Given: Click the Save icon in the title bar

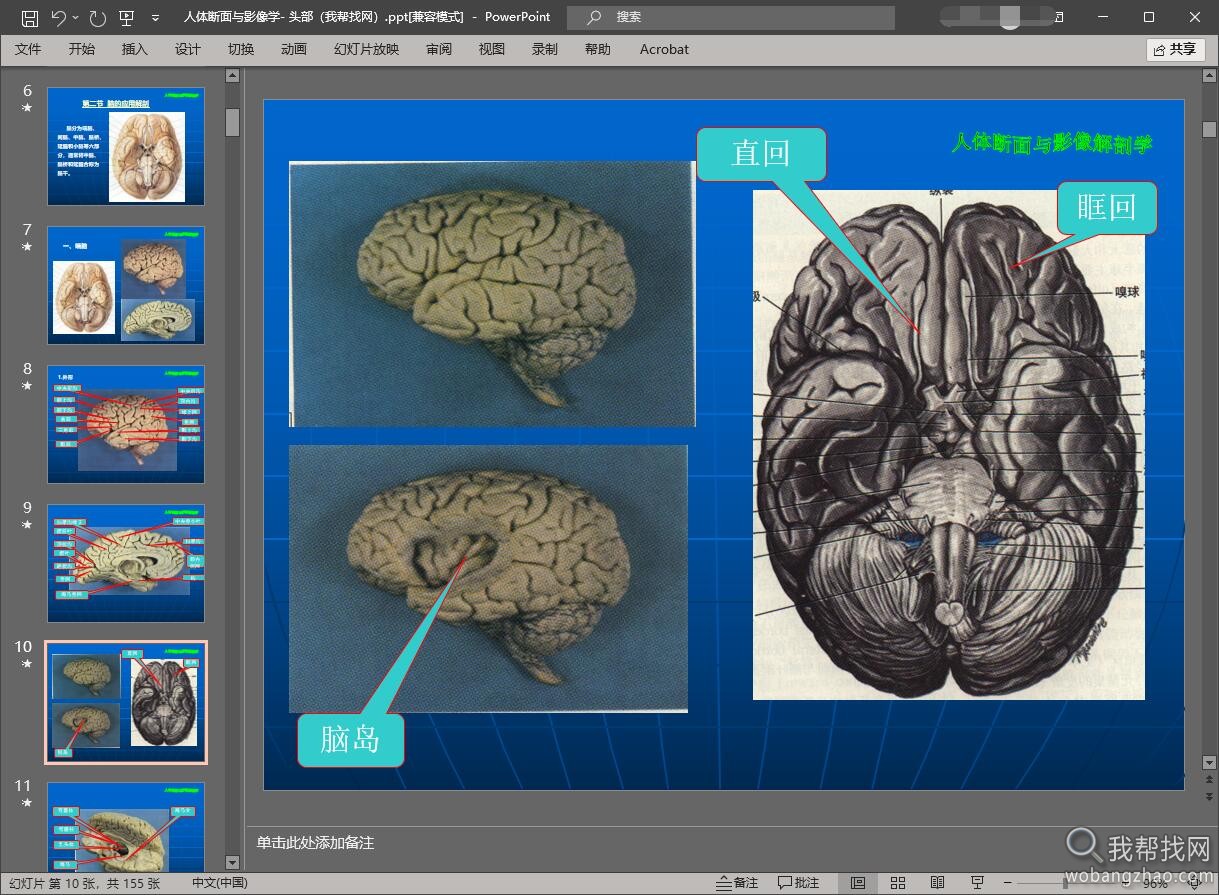Looking at the screenshot, I should coord(30,17).
